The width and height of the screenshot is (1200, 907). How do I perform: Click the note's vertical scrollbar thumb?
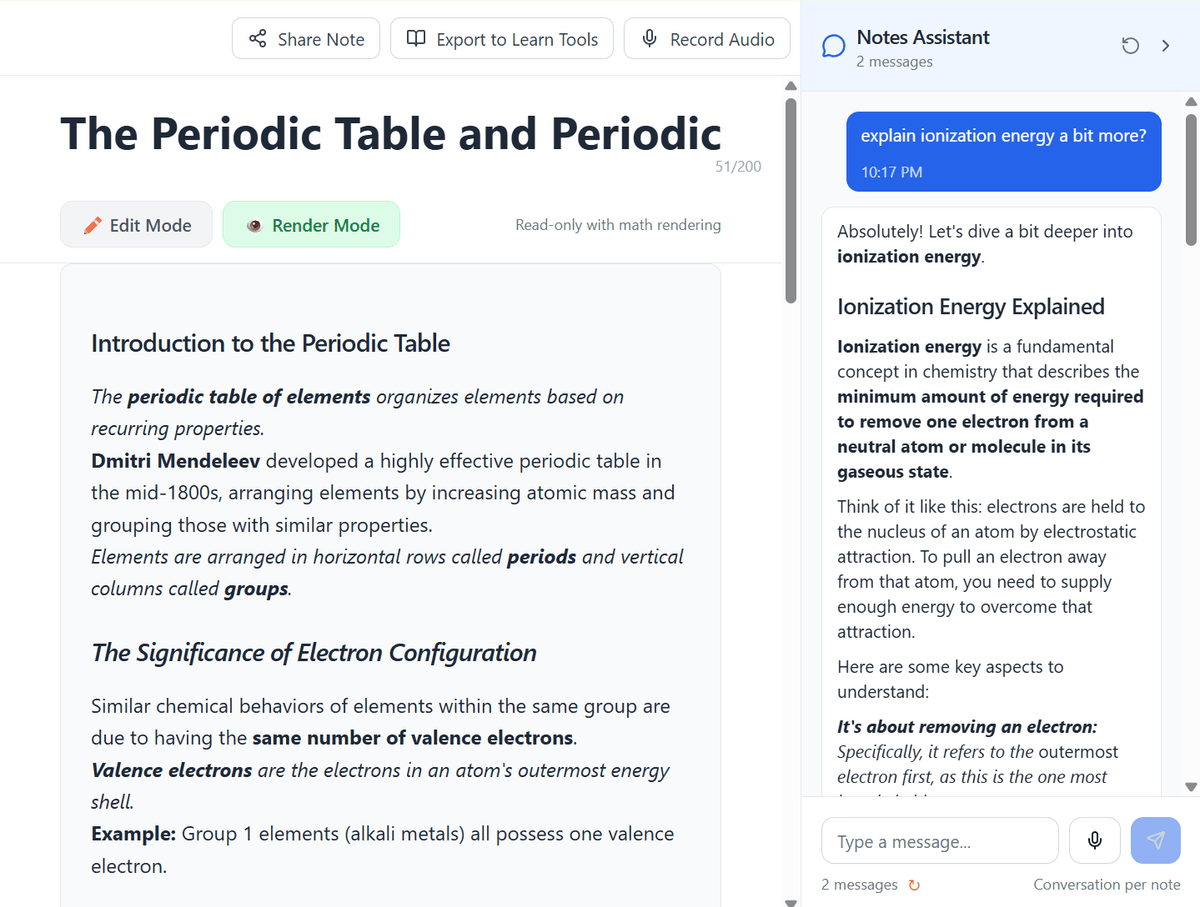pos(790,200)
